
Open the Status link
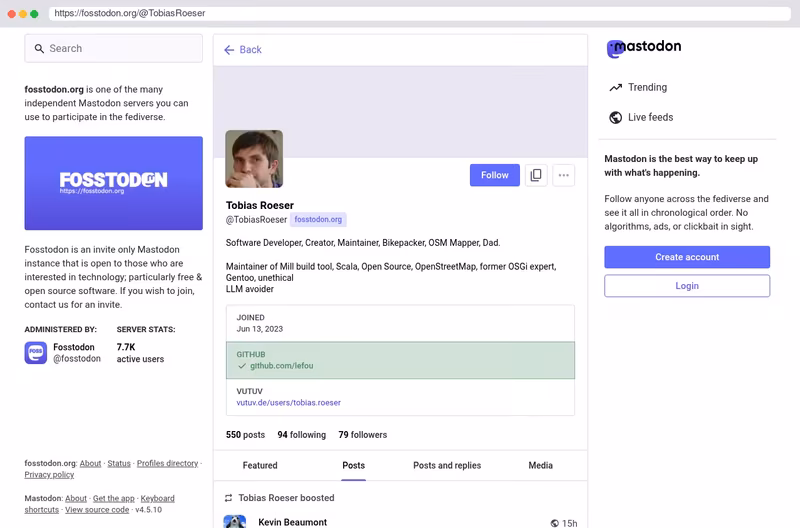[x=119, y=463]
